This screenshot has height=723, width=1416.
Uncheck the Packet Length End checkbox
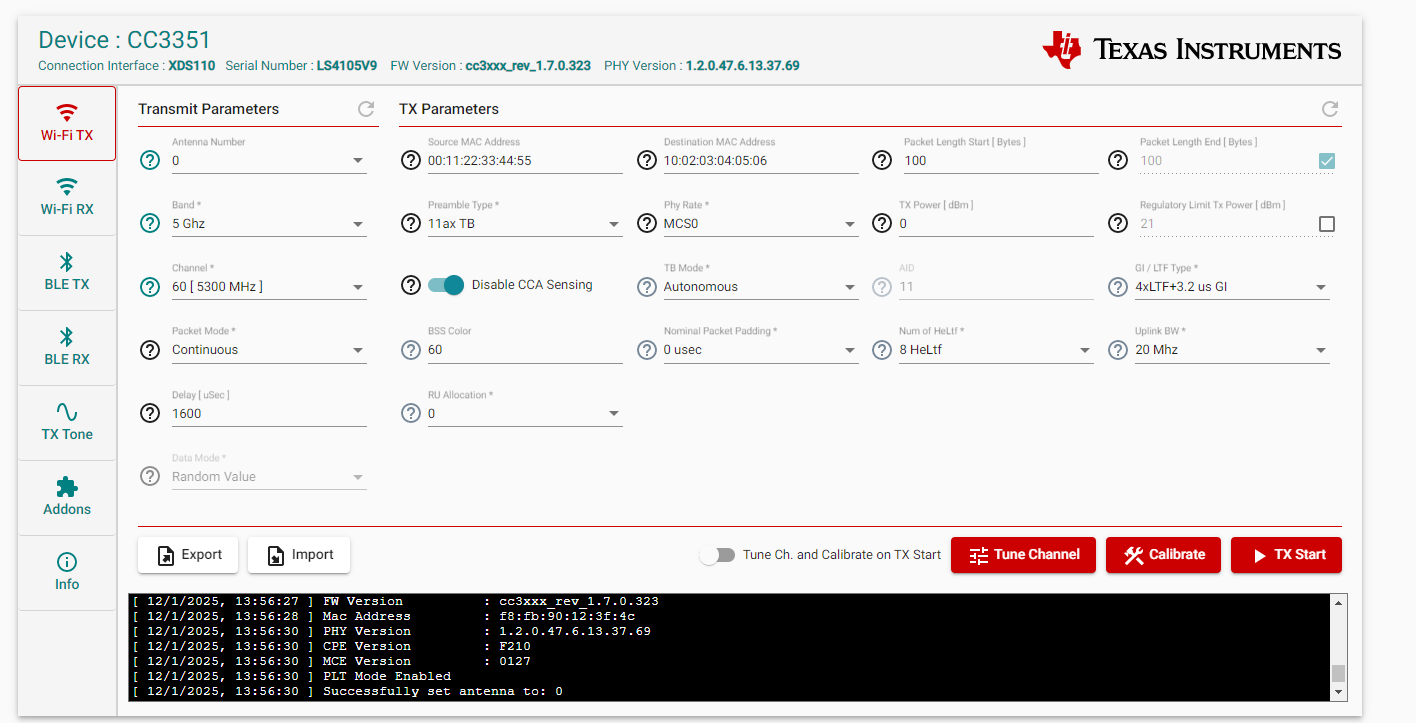pos(1327,161)
